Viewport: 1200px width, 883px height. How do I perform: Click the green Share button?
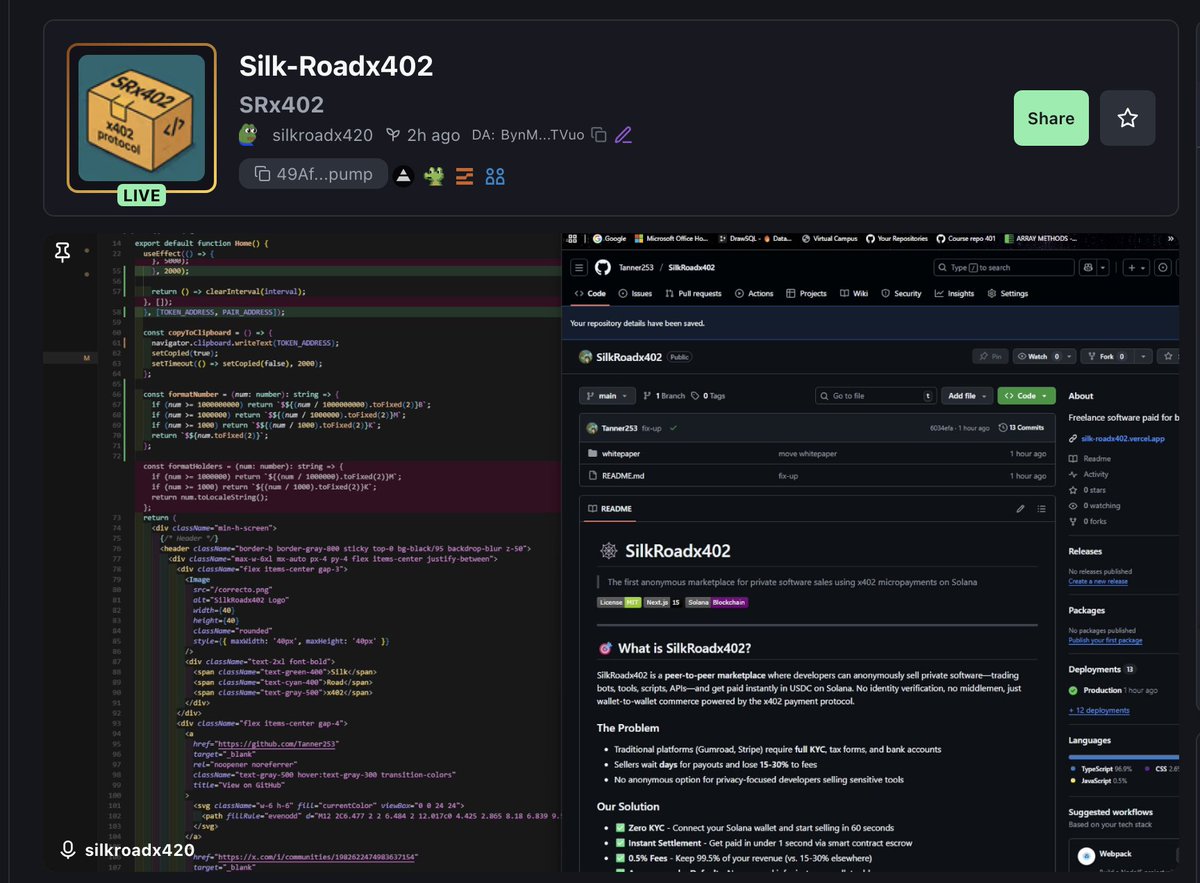tap(1050, 118)
